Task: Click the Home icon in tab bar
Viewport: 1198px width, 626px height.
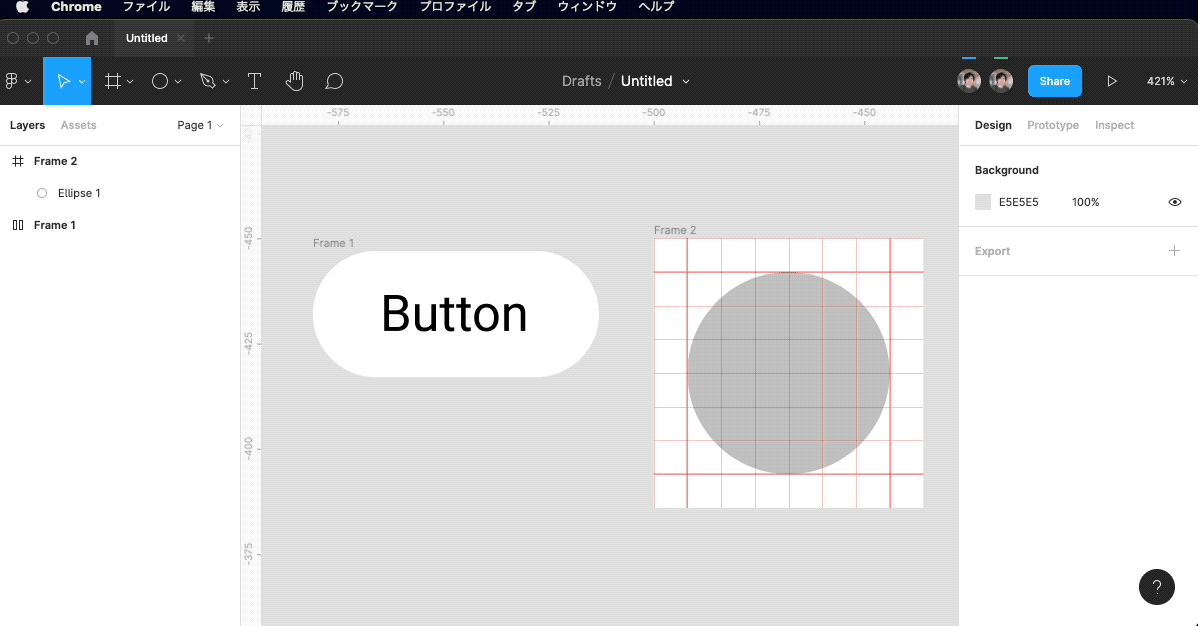Action: tap(92, 38)
